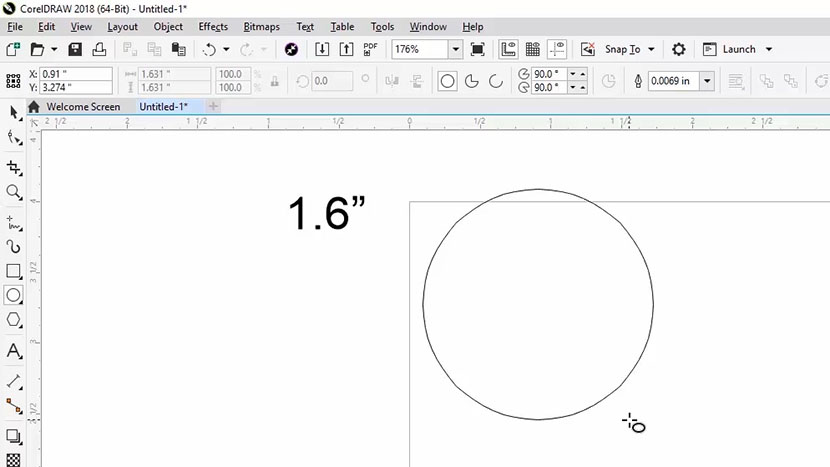
Task: Select the Pick tool in toolbox
Action: coord(14,113)
